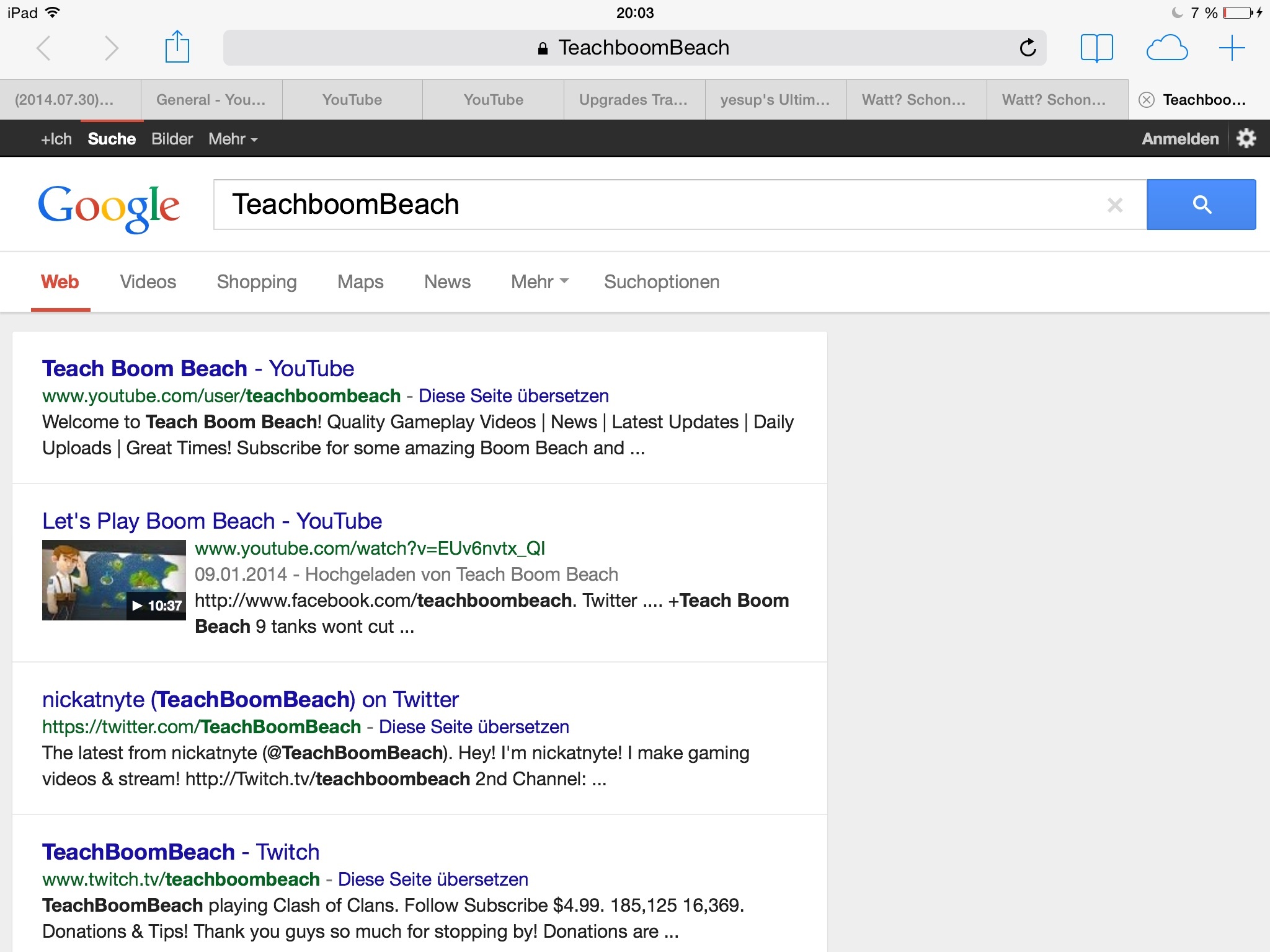This screenshot has width=1270, height=952.
Task: Tap Safari's forward arrow
Action: (x=111, y=48)
